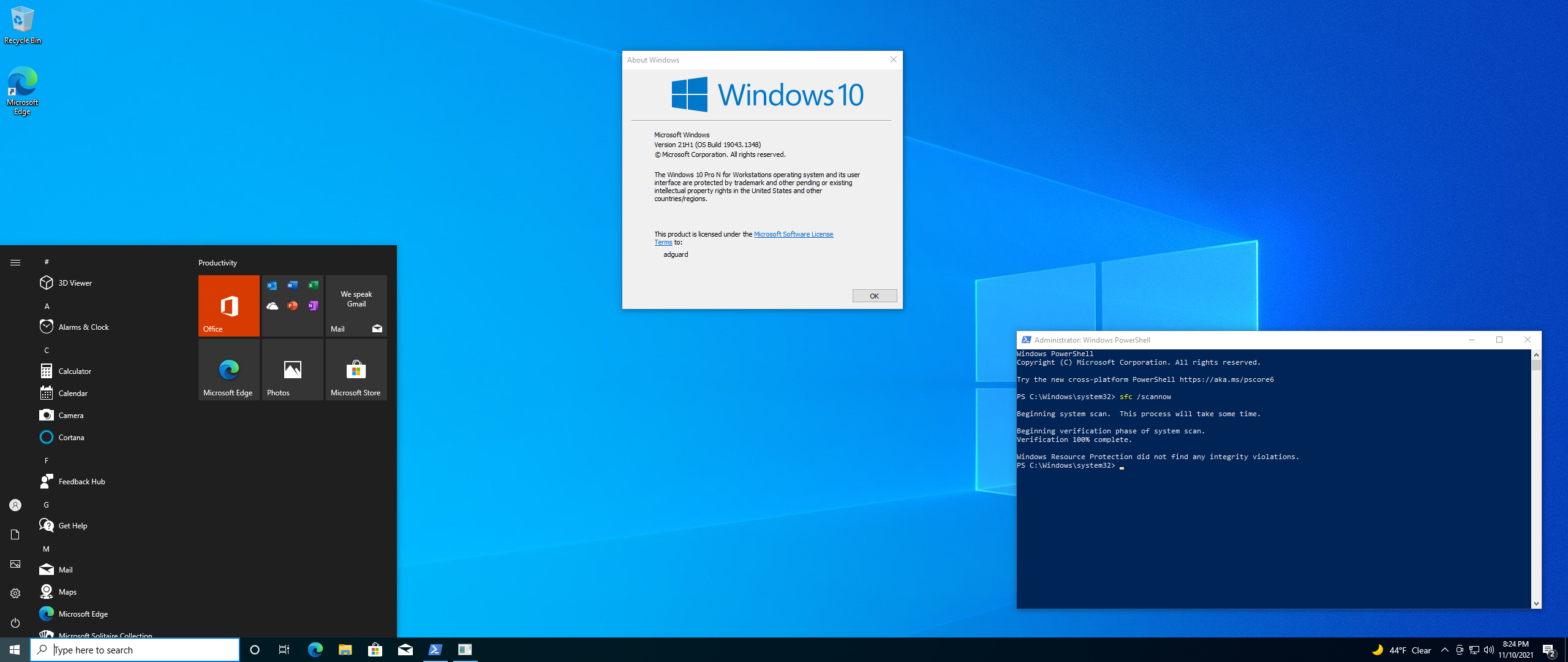Open File Explorer from taskbar

pos(345,650)
